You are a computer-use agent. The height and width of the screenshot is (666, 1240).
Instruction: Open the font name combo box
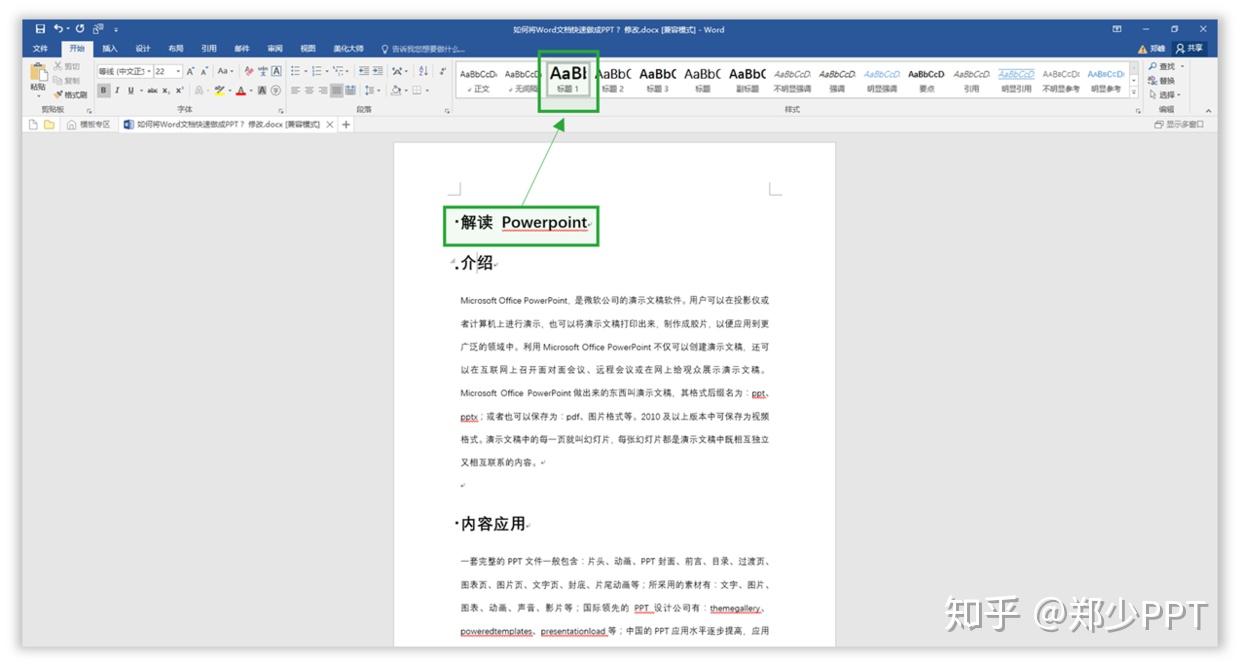124,72
